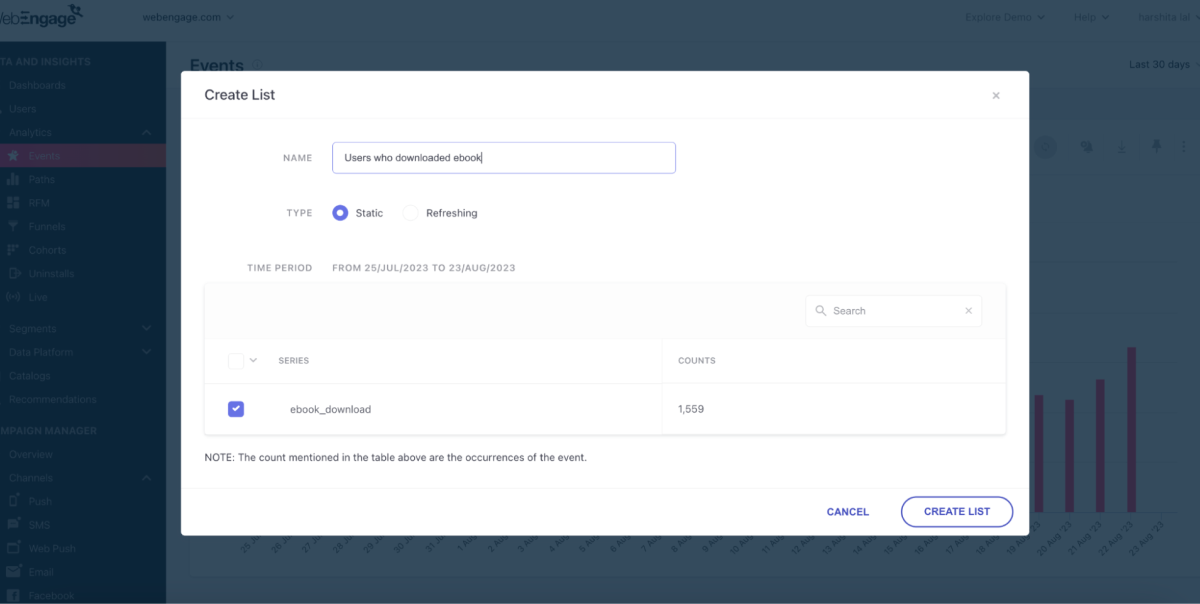Uncheck the ebook_download series checkbox
Image resolution: width=1200 pixels, height=604 pixels.
[236, 409]
